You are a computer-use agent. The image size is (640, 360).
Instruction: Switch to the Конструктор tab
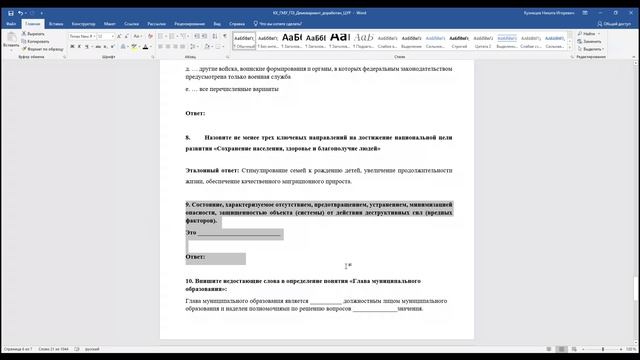[x=83, y=24]
